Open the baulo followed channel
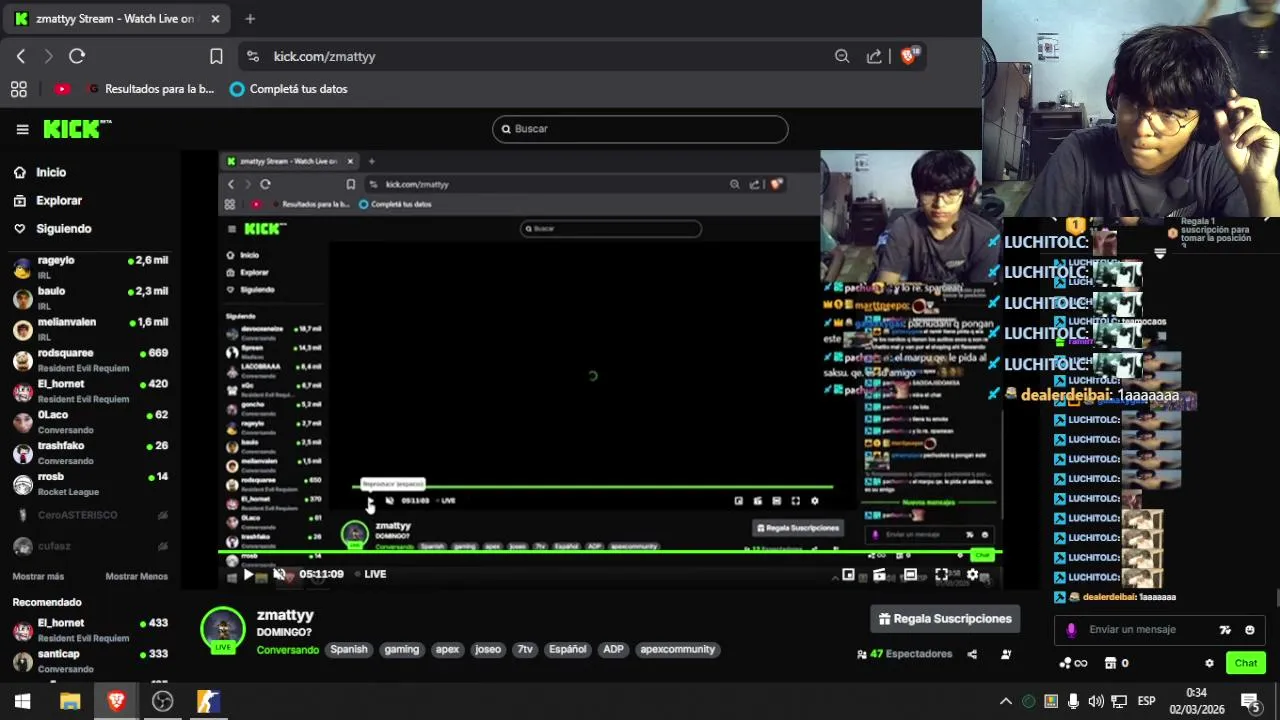This screenshot has height=720, width=1280. pos(90,298)
